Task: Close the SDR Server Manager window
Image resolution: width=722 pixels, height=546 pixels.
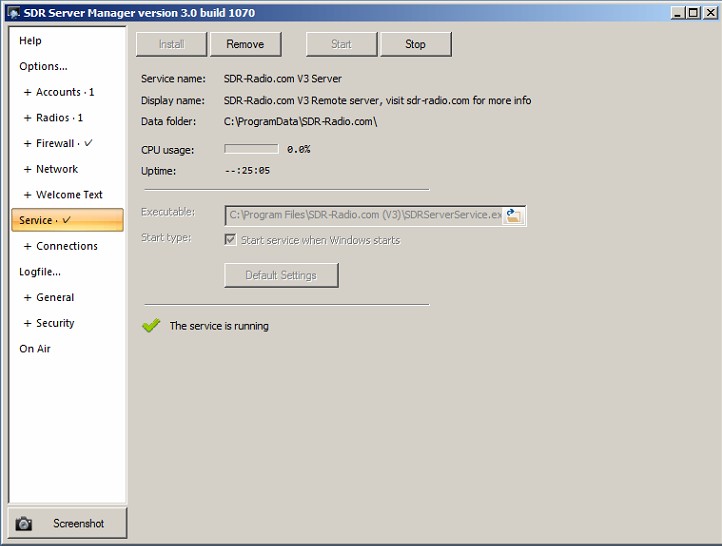Action: click(x=710, y=12)
